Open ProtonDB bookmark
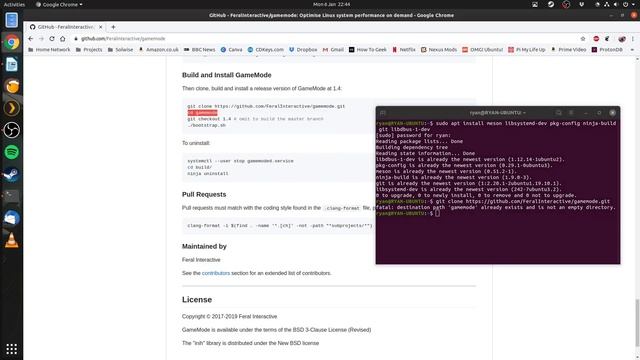This screenshot has width=640, height=360. pos(607,49)
